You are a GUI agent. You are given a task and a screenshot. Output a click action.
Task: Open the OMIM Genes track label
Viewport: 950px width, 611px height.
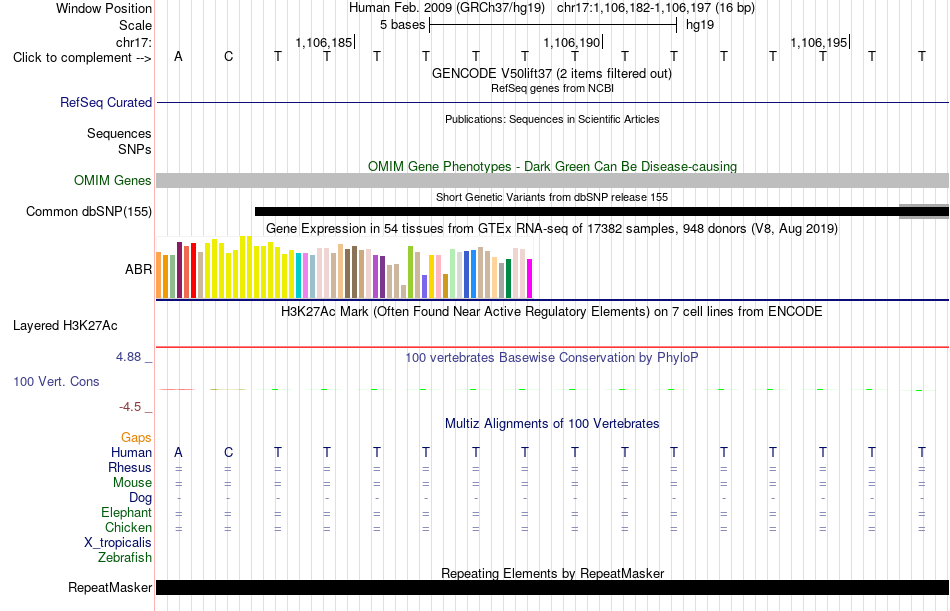(113, 181)
